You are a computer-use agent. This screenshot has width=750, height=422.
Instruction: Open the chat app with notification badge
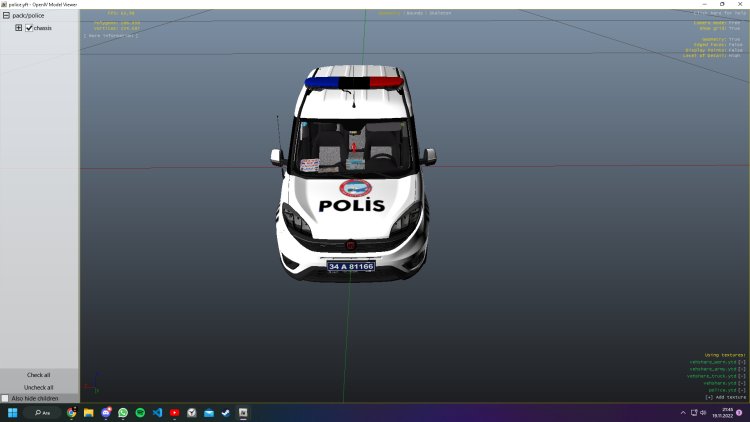tap(106, 412)
